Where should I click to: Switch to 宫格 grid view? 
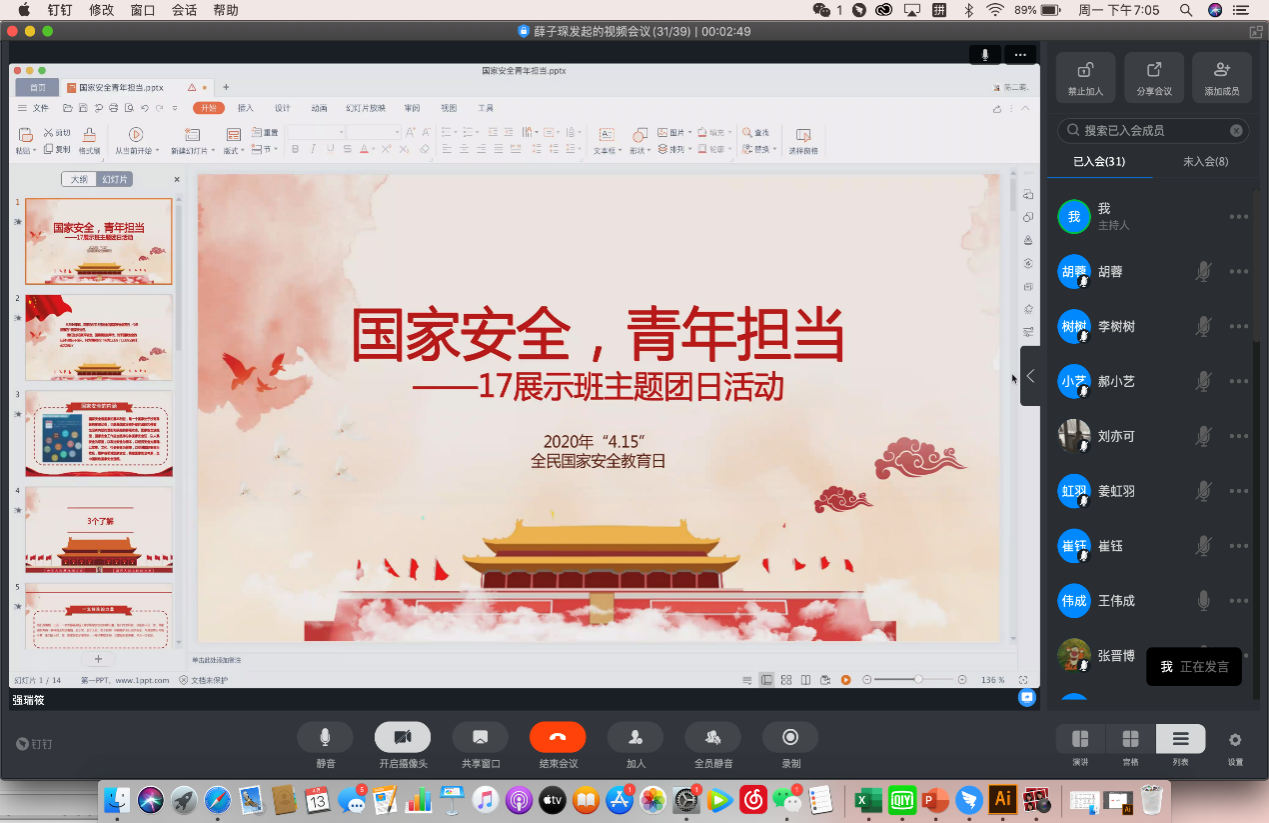[x=1131, y=740]
